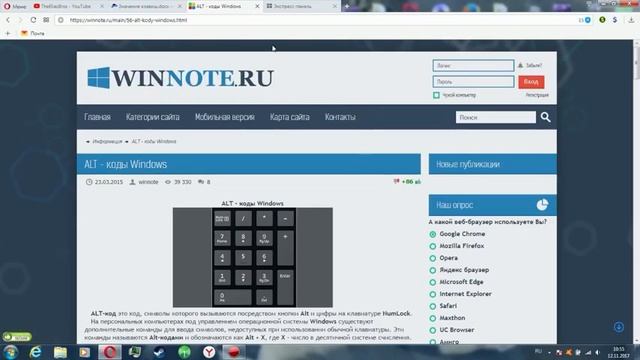Screen dimensions: 640x360
Task: Click the winnote author link
Action: tap(148, 182)
